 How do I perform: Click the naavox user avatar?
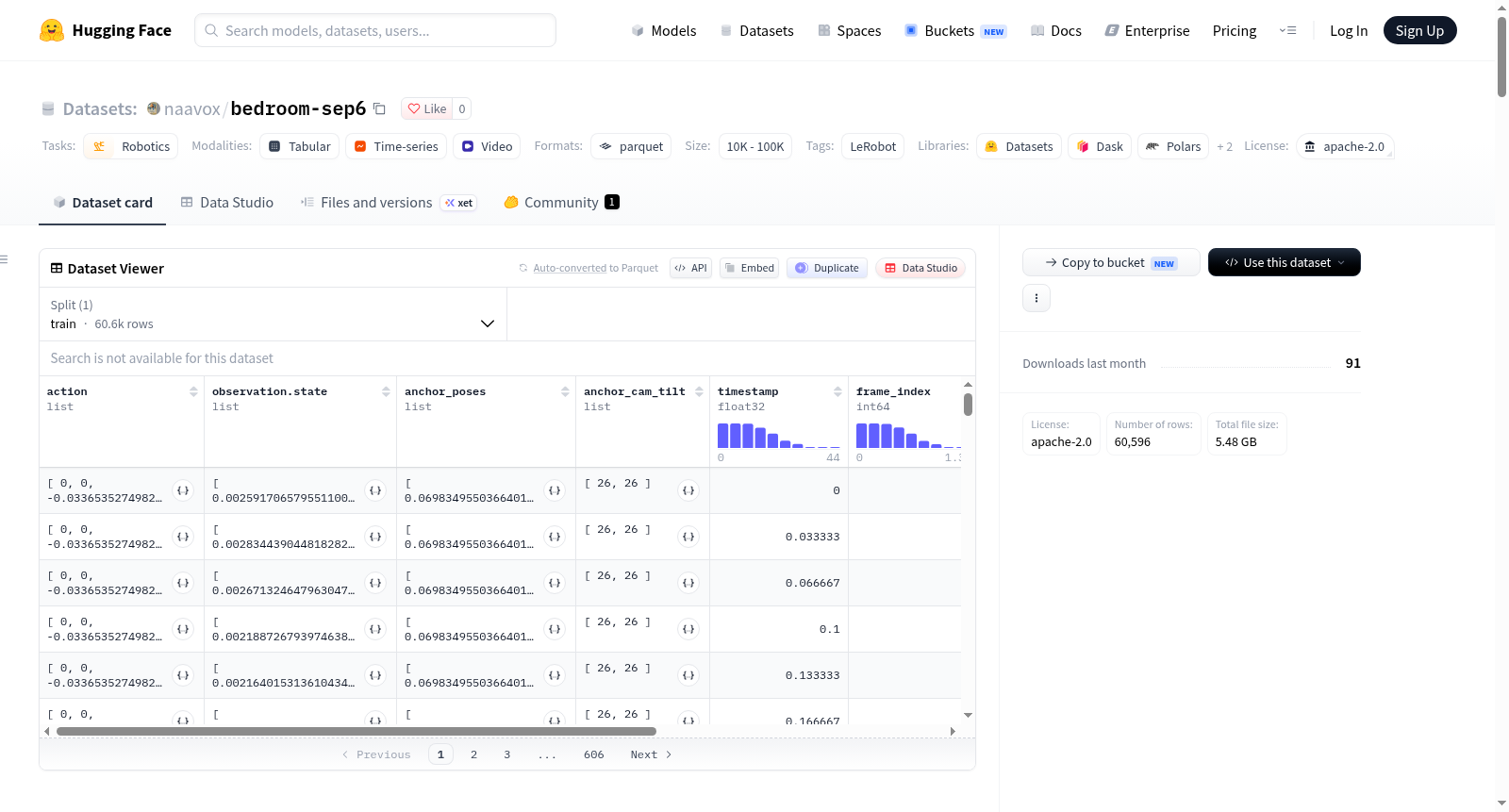click(x=154, y=108)
